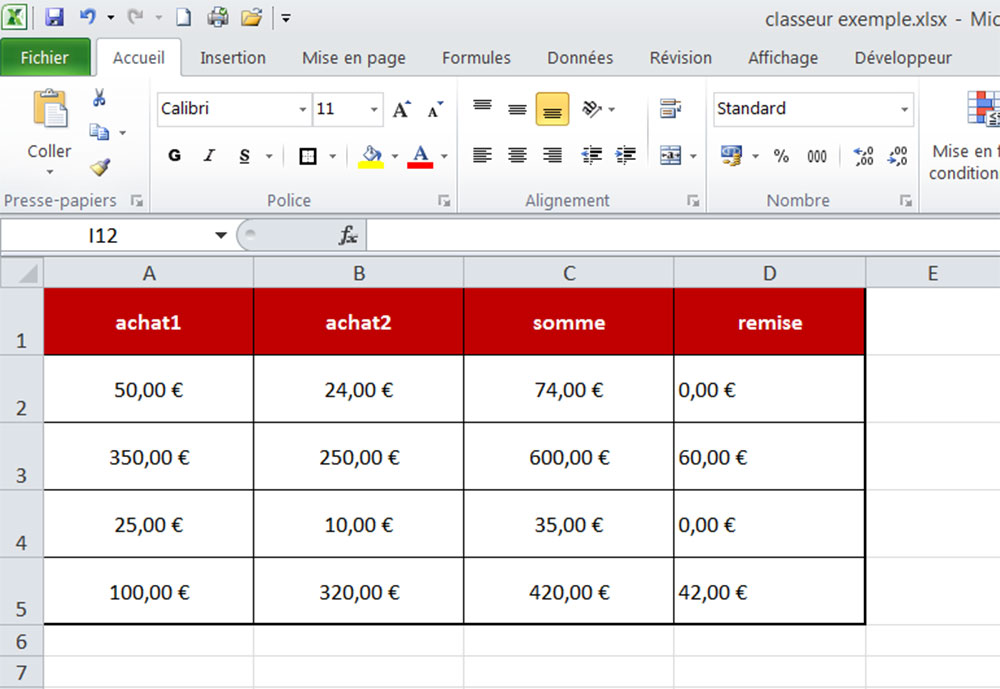Open the Développeur tab
This screenshot has width=1000, height=689.
pyautogui.click(x=903, y=57)
